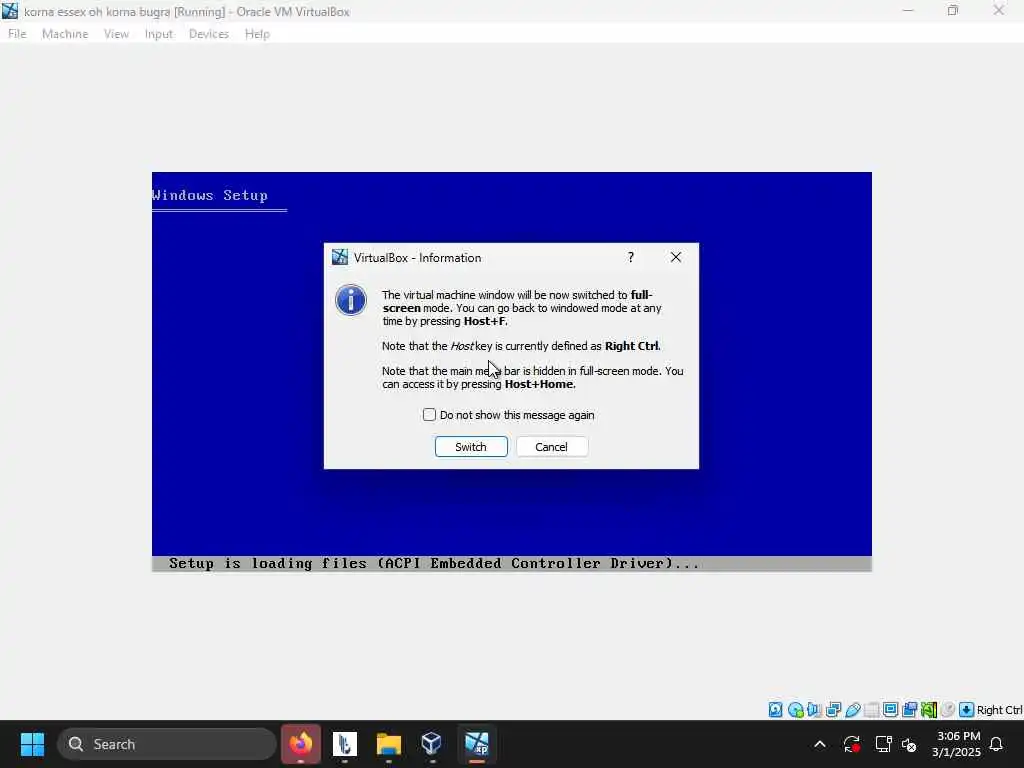Screen dimensions: 1024x768
Task: Click the keyboard capture arrow icon
Action: 967,710
